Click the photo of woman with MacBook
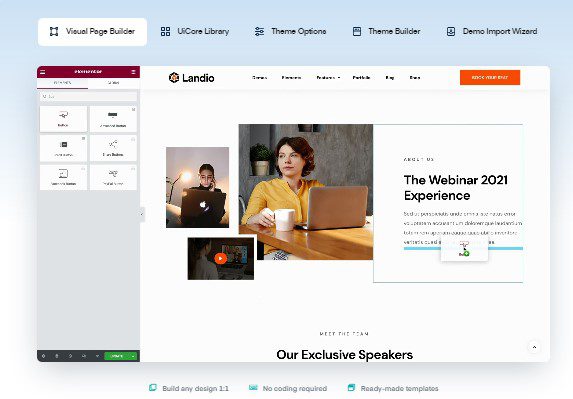Screen dimensions: 573x399 (197, 187)
